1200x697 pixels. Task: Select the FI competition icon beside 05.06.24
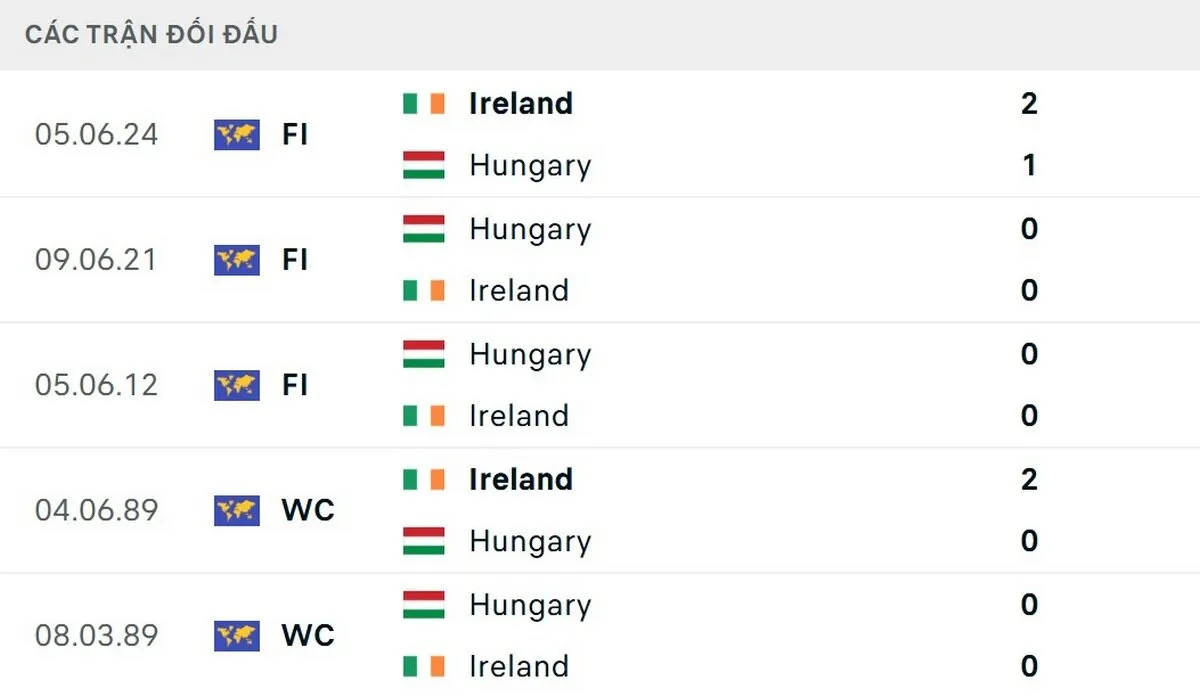(234, 134)
